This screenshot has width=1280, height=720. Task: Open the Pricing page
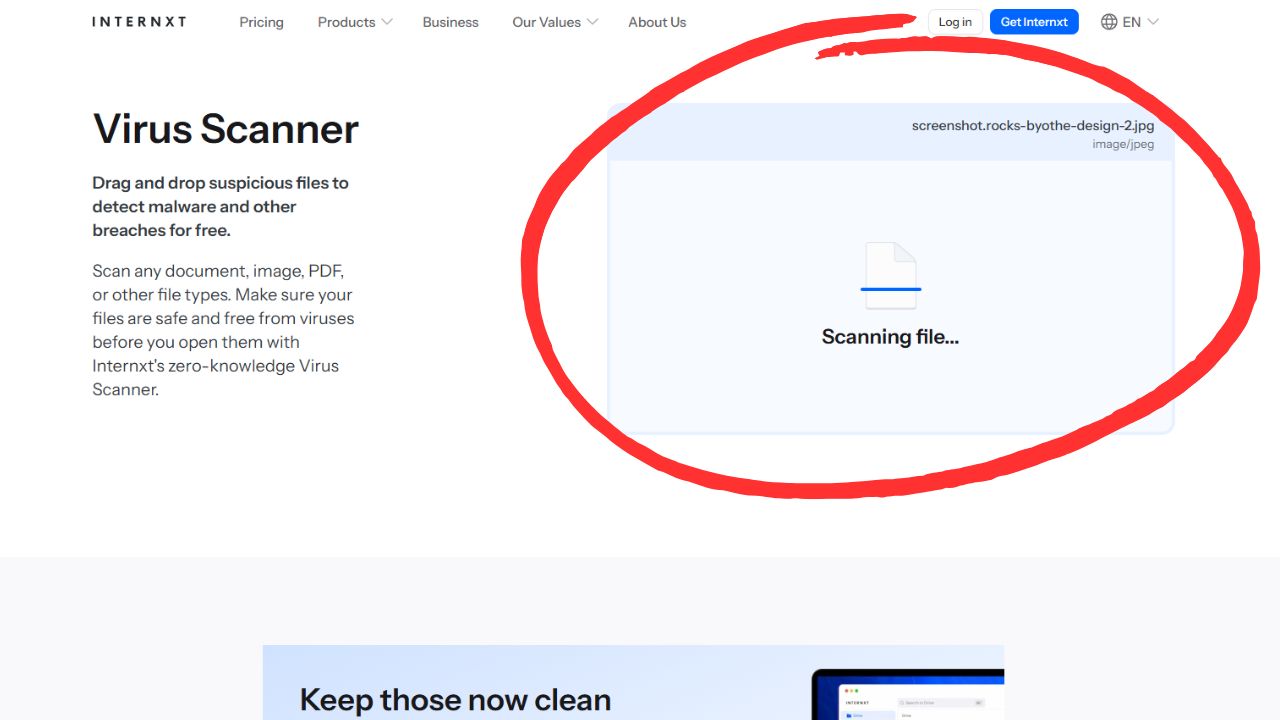click(261, 22)
